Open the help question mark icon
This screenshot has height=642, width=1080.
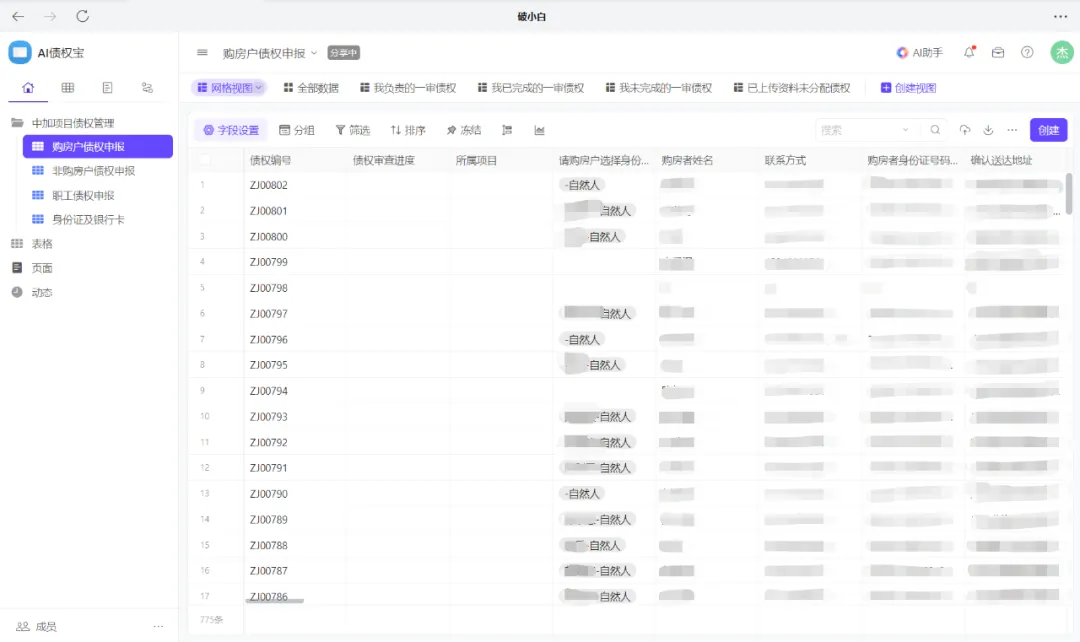point(1027,53)
